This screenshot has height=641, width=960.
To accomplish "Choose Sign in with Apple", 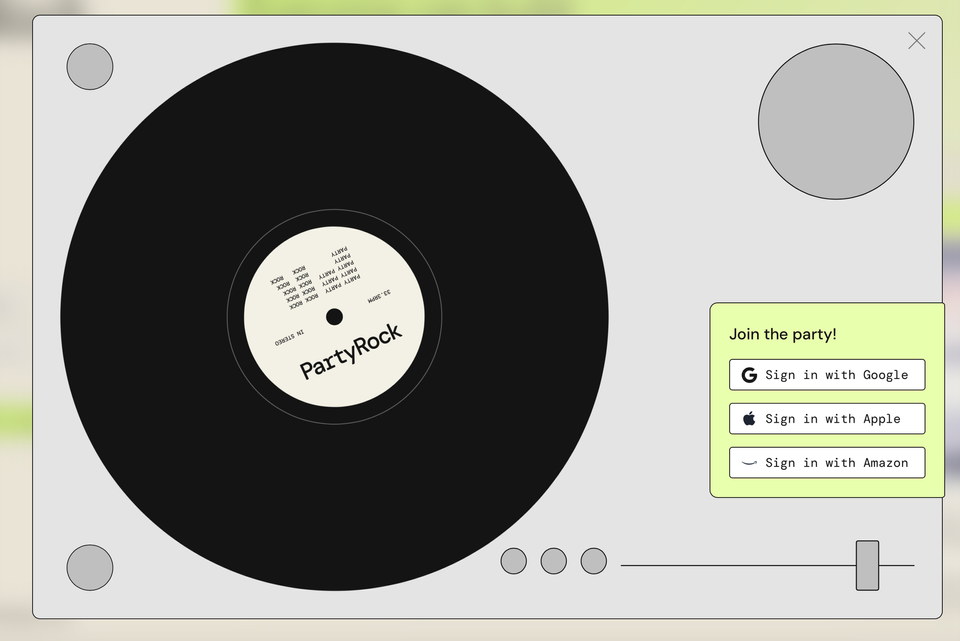I will 827,419.
